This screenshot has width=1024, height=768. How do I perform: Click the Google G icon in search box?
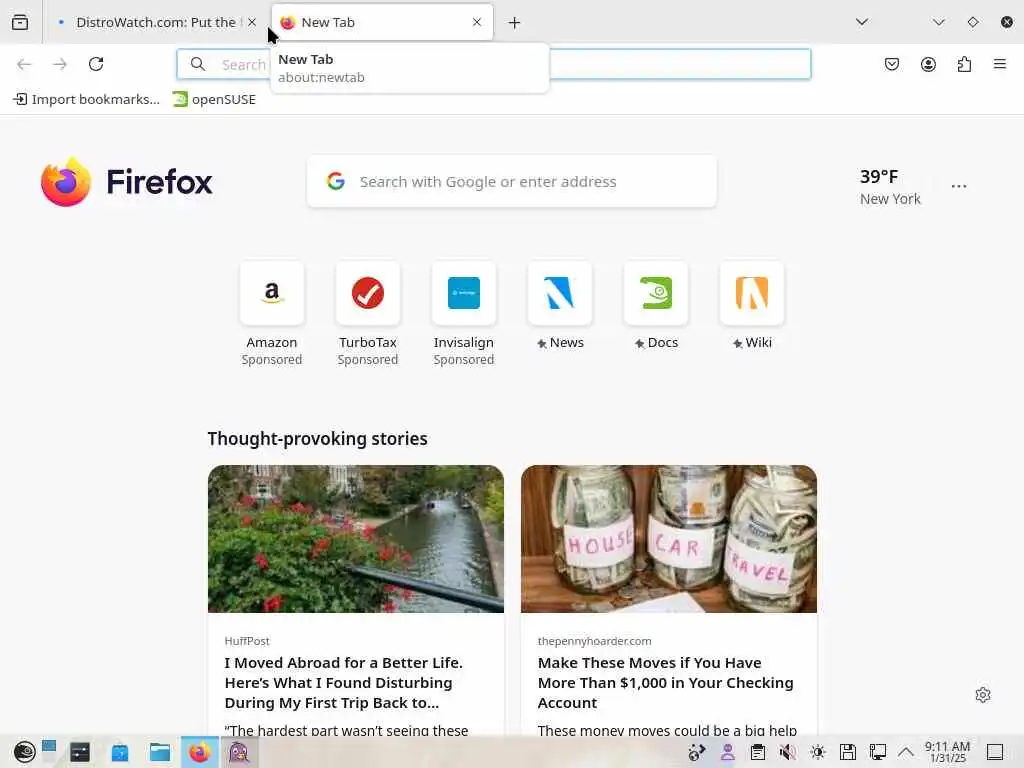pyautogui.click(x=336, y=182)
